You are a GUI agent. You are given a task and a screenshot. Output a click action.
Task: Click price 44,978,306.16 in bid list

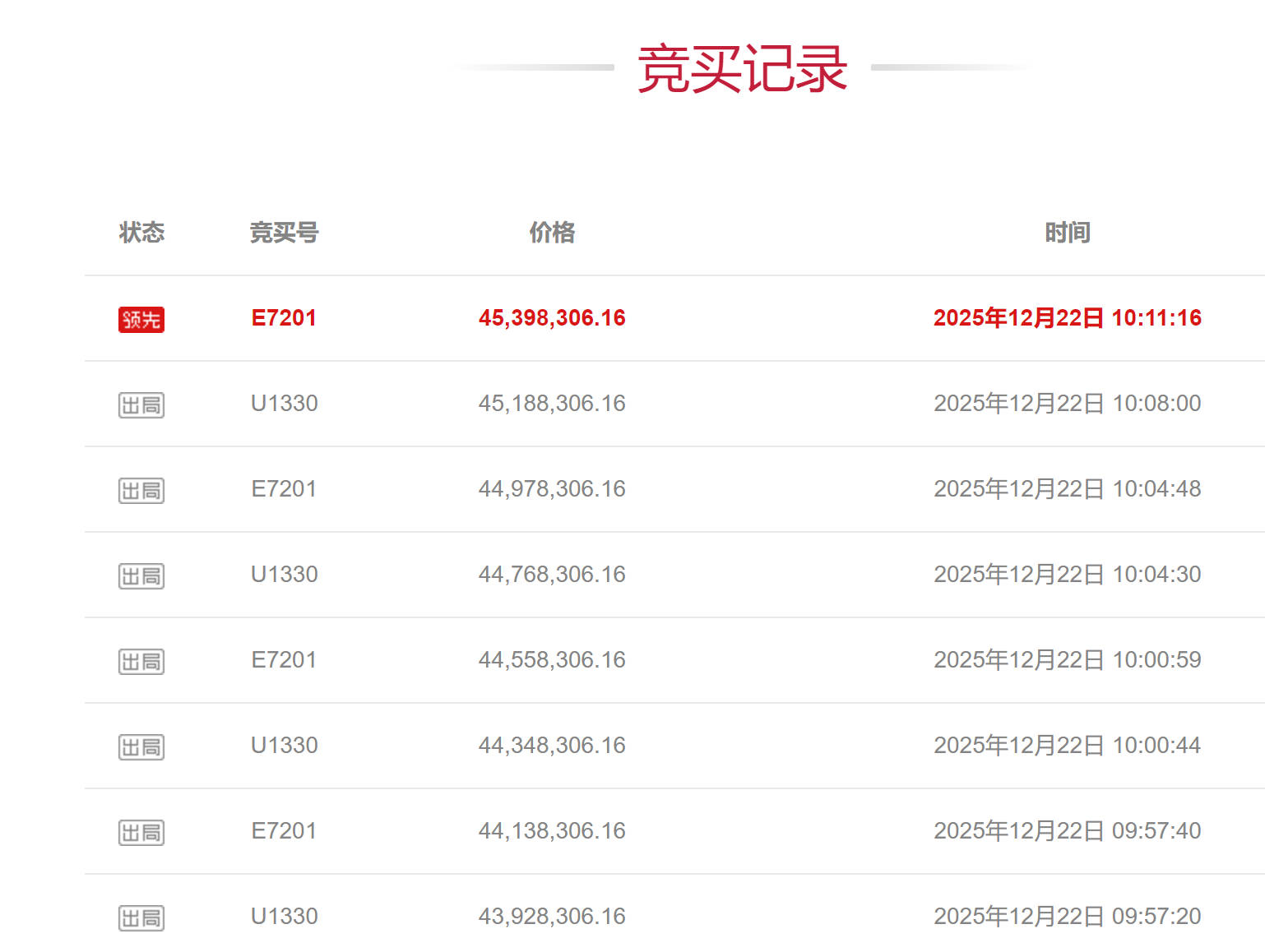click(552, 489)
